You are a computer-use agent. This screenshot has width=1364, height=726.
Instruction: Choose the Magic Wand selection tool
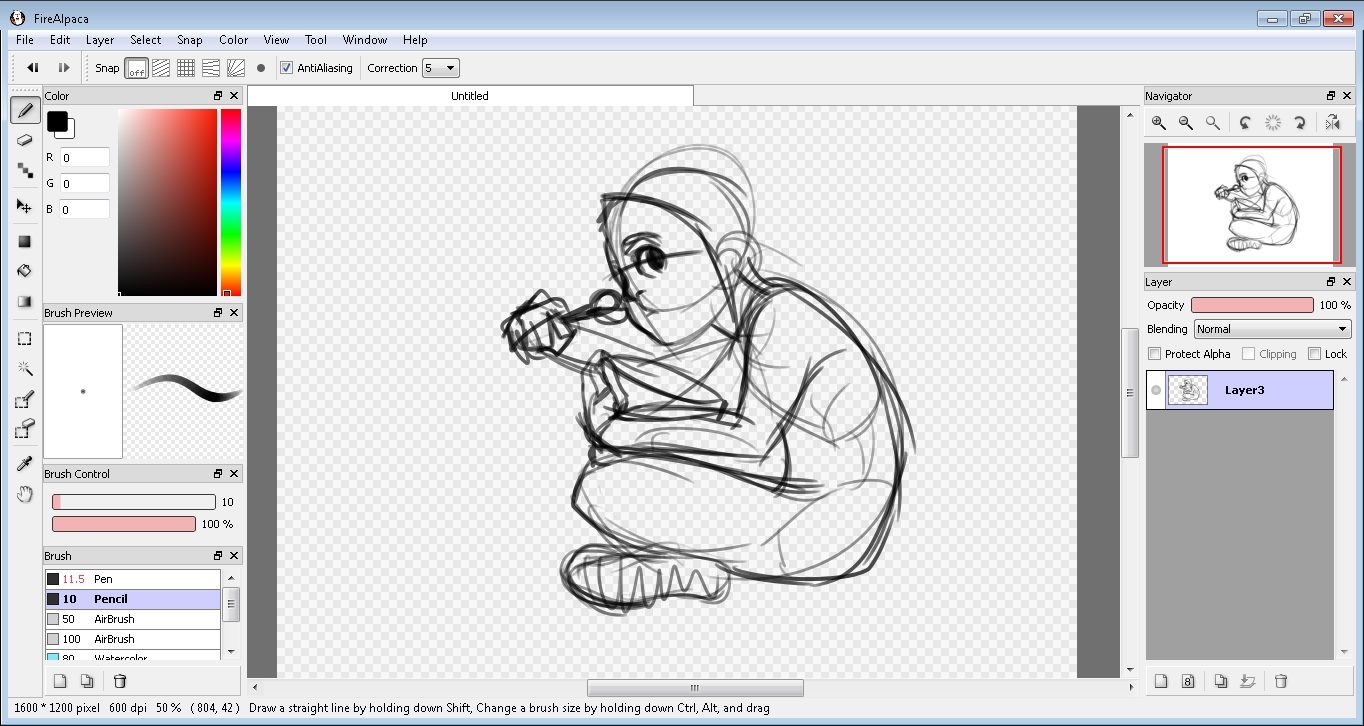pos(25,369)
